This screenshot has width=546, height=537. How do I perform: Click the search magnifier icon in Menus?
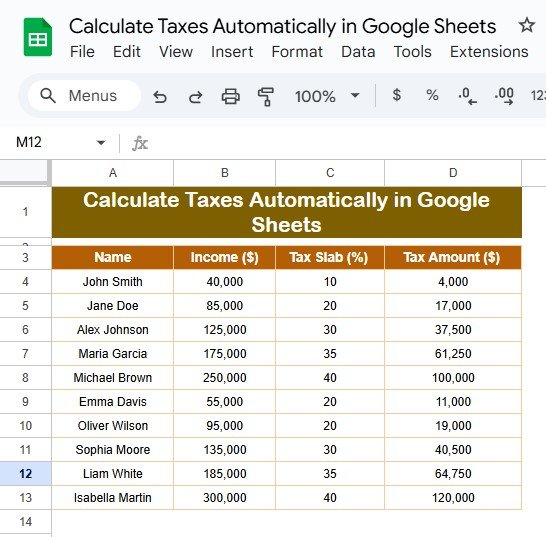coord(48,95)
